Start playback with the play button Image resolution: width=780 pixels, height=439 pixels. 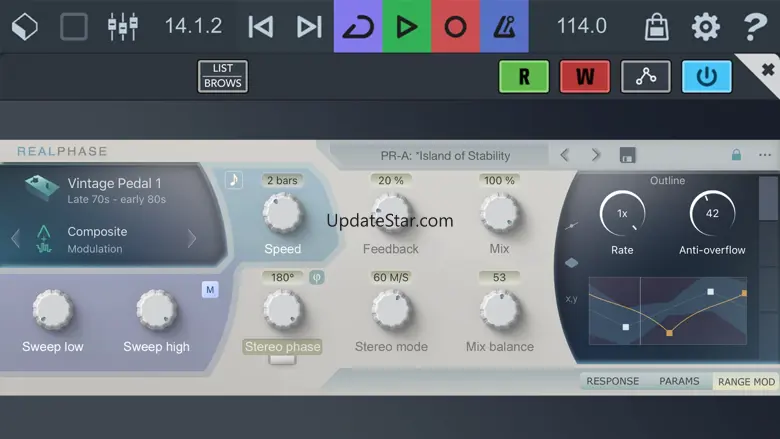pos(406,26)
